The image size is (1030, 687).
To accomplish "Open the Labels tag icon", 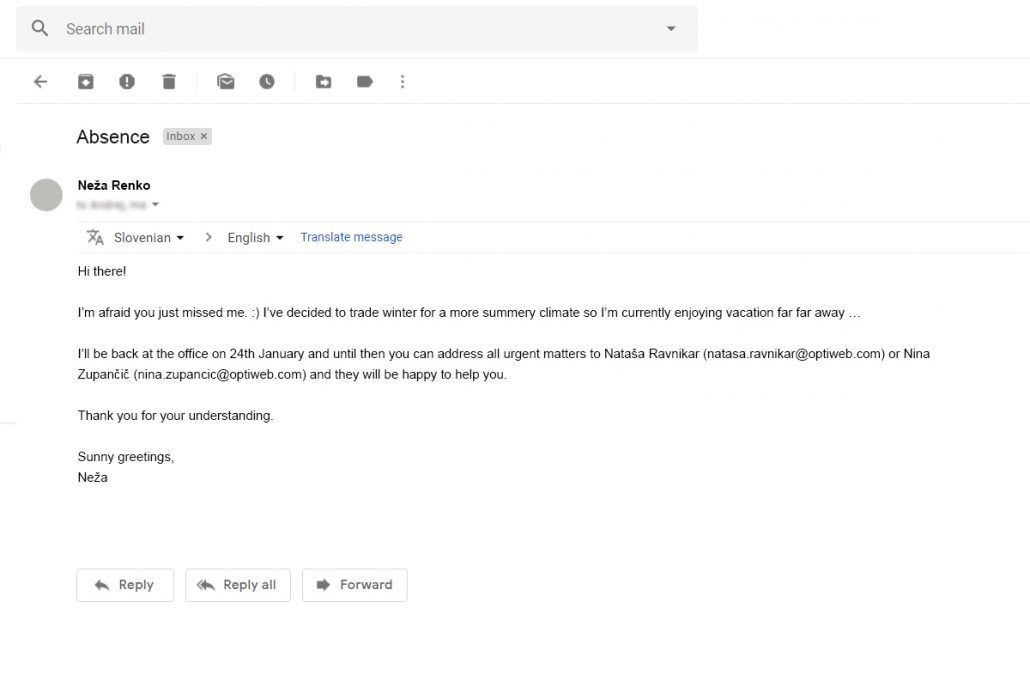I will tap(365, 82).
